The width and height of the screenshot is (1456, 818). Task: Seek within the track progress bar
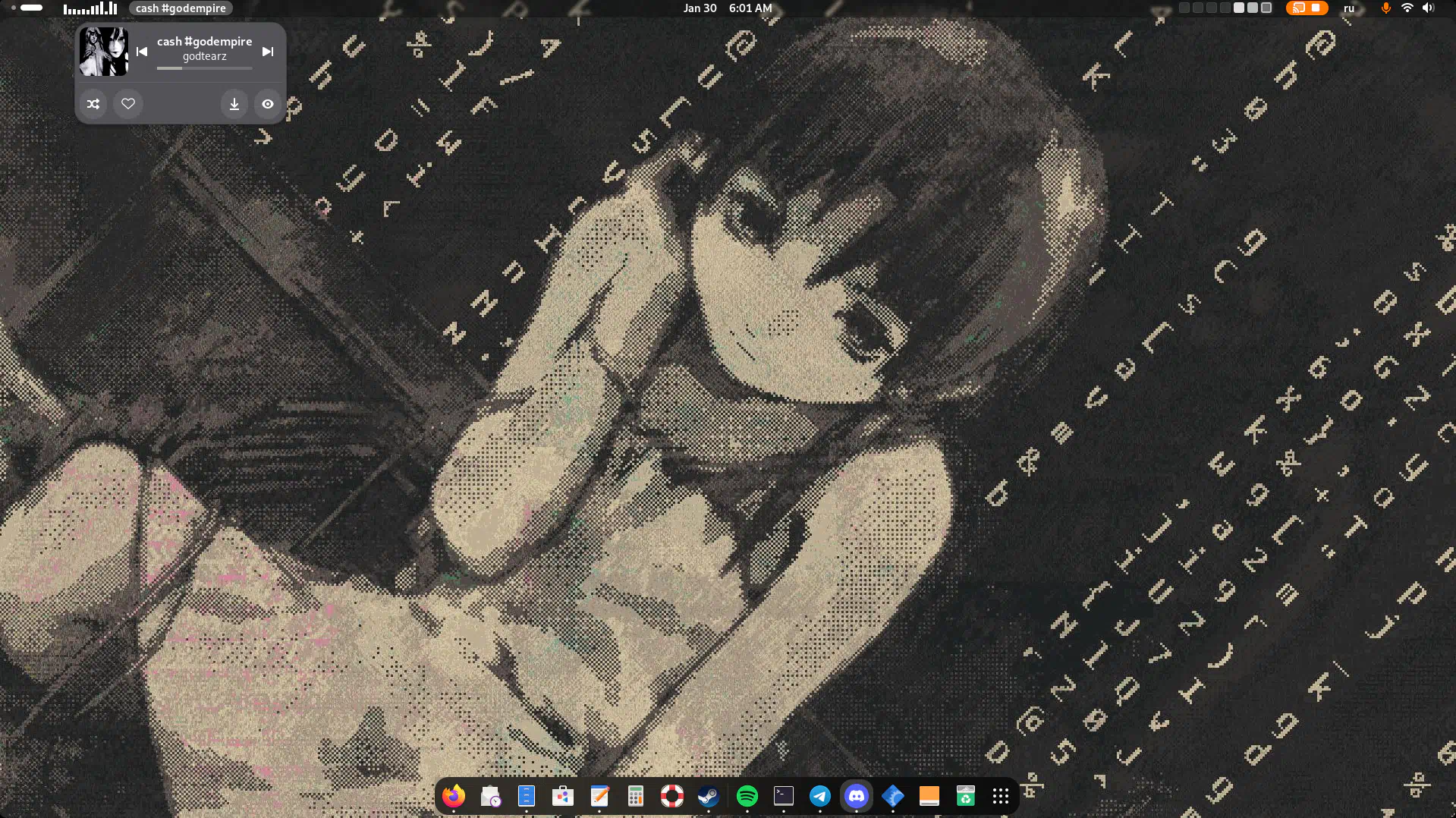[204, 68]
